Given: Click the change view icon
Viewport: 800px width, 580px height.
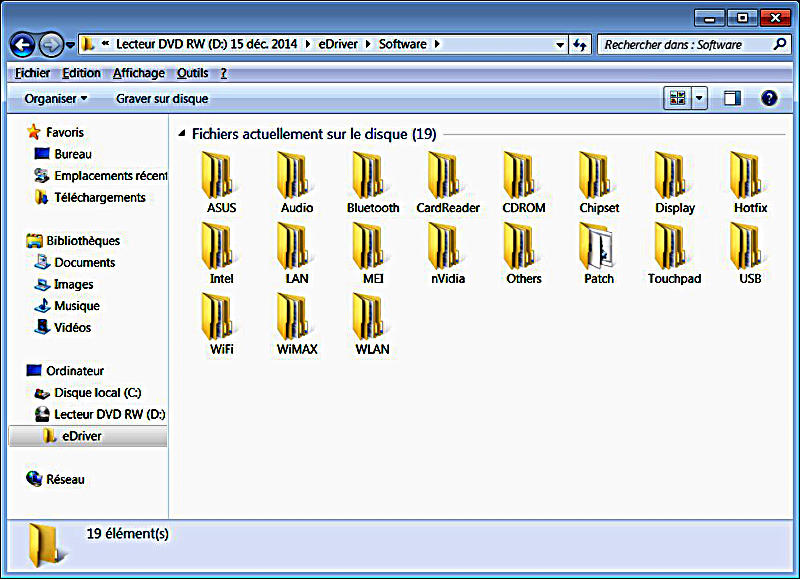Looking at the screenshot, I should (x=678, y=98).
